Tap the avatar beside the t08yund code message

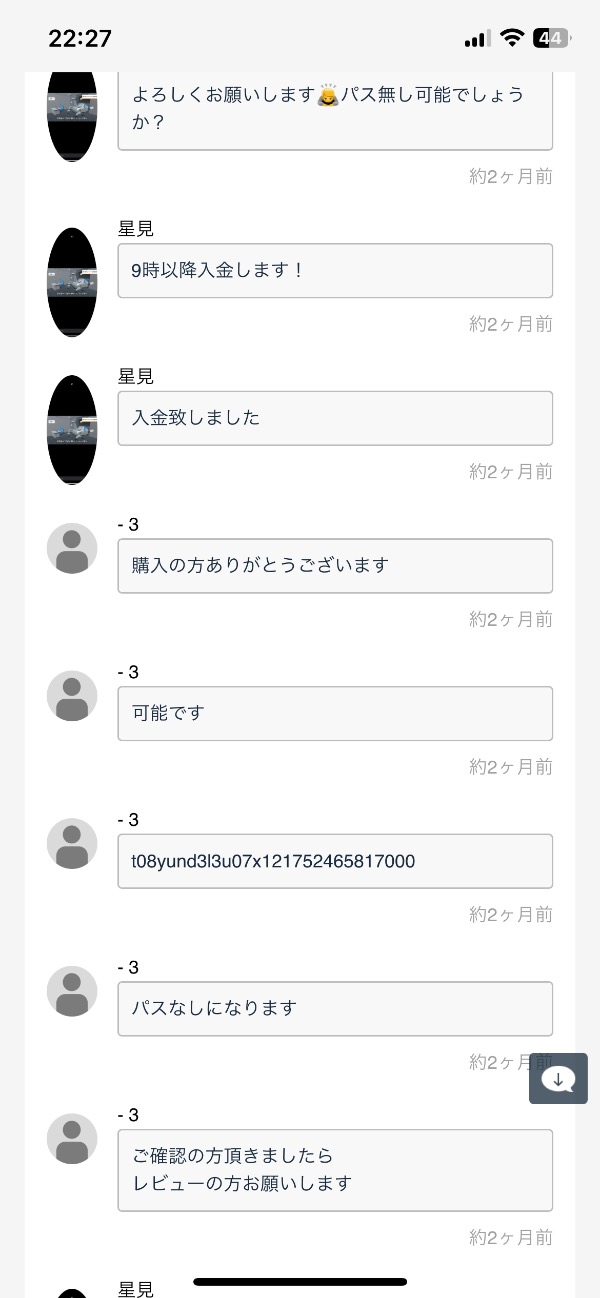point(72,844)
